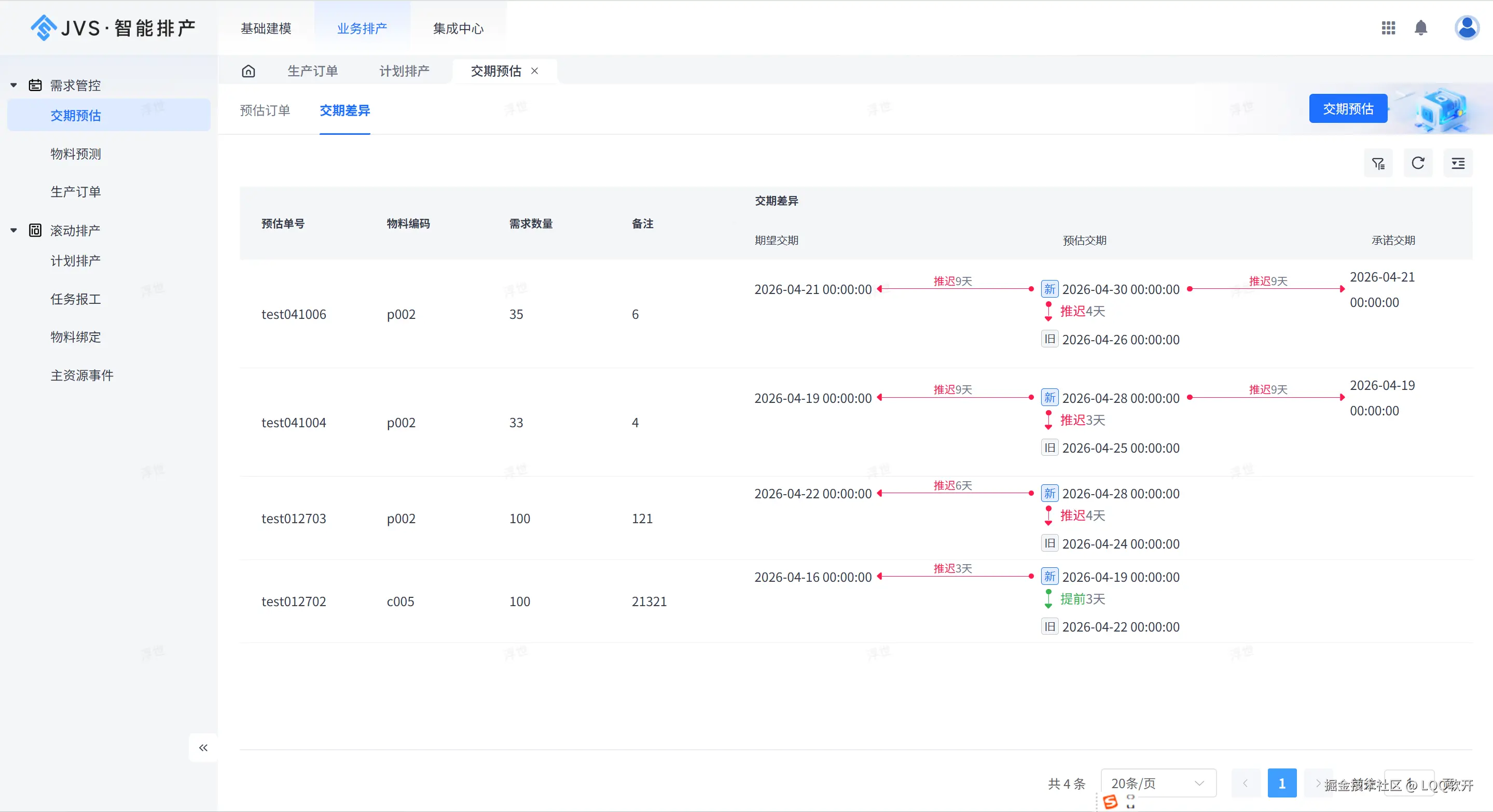
Task: Open column settings icon
Action: [1458, 164]
